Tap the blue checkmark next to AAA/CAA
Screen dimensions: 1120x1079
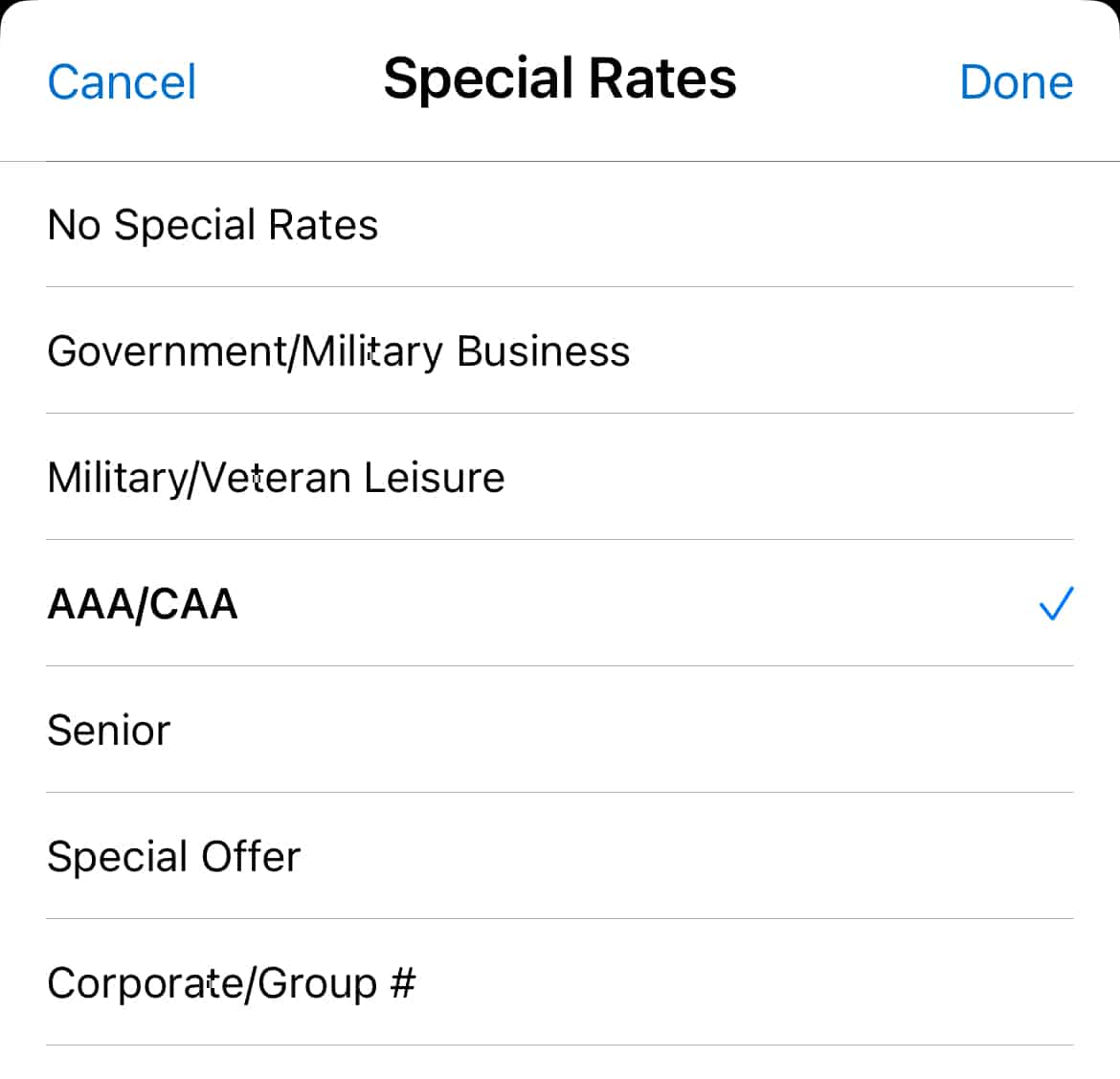[1055, 603]
